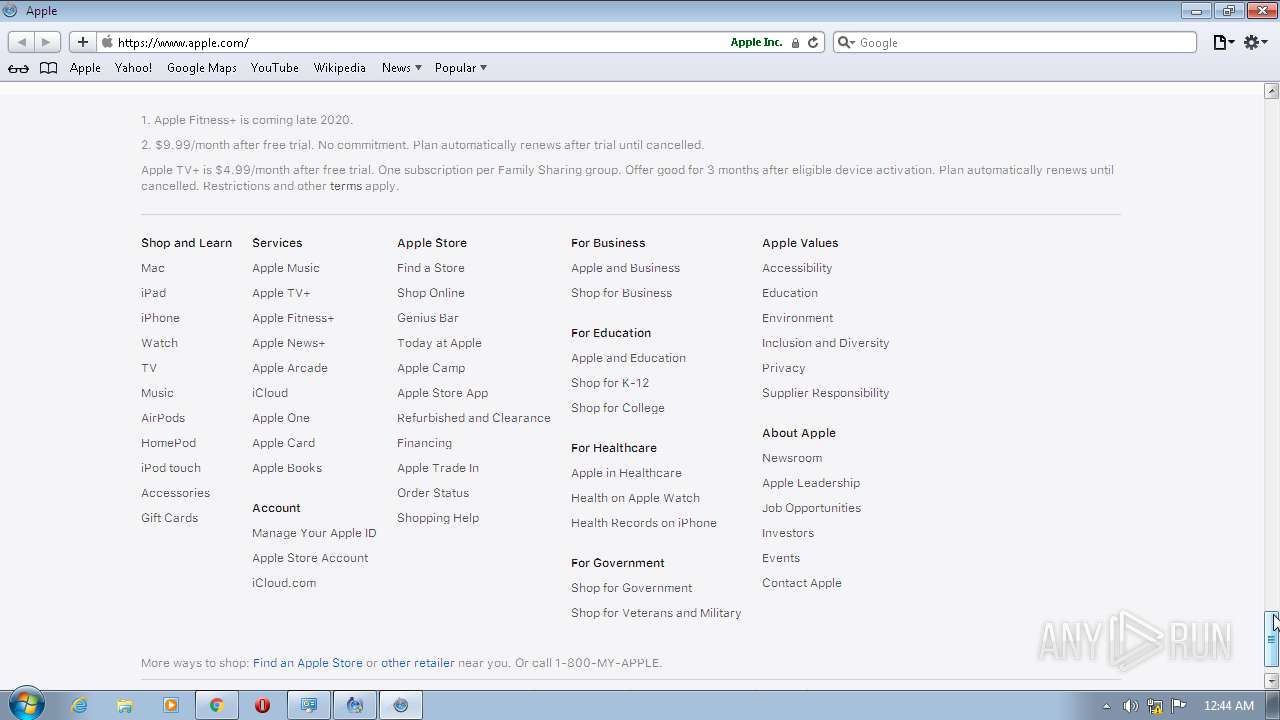Open the network tray icon

coord(1155,706)
